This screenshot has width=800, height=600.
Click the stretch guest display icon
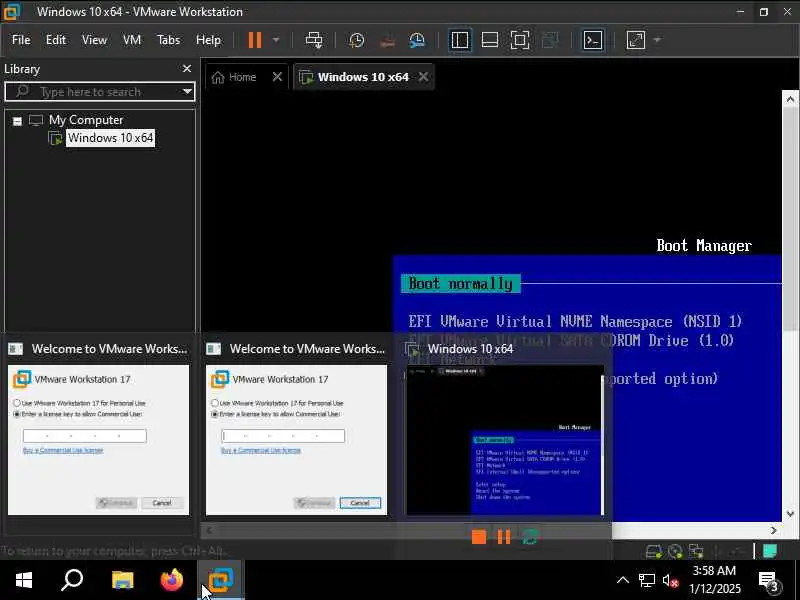pyautogui.click(x=636, y=40)
